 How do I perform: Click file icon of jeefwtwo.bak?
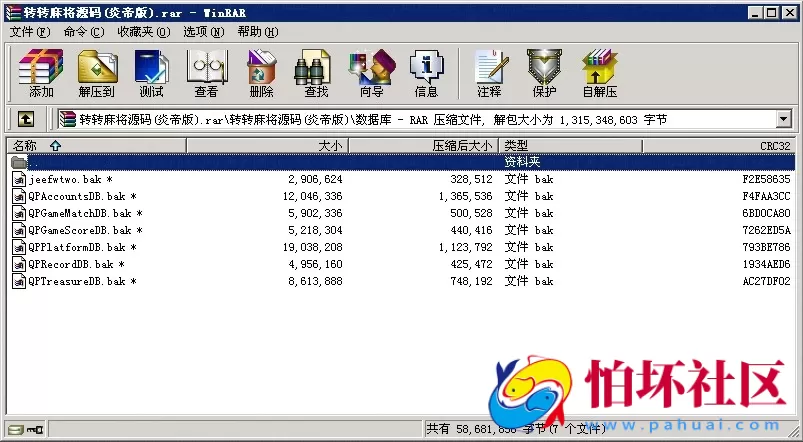click(x=19, y=179)
